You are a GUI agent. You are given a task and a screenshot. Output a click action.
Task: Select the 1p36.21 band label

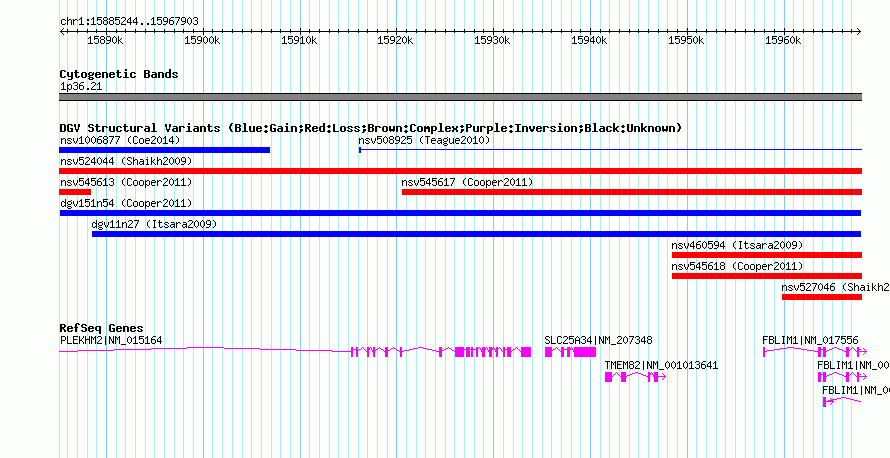point(81,87)
